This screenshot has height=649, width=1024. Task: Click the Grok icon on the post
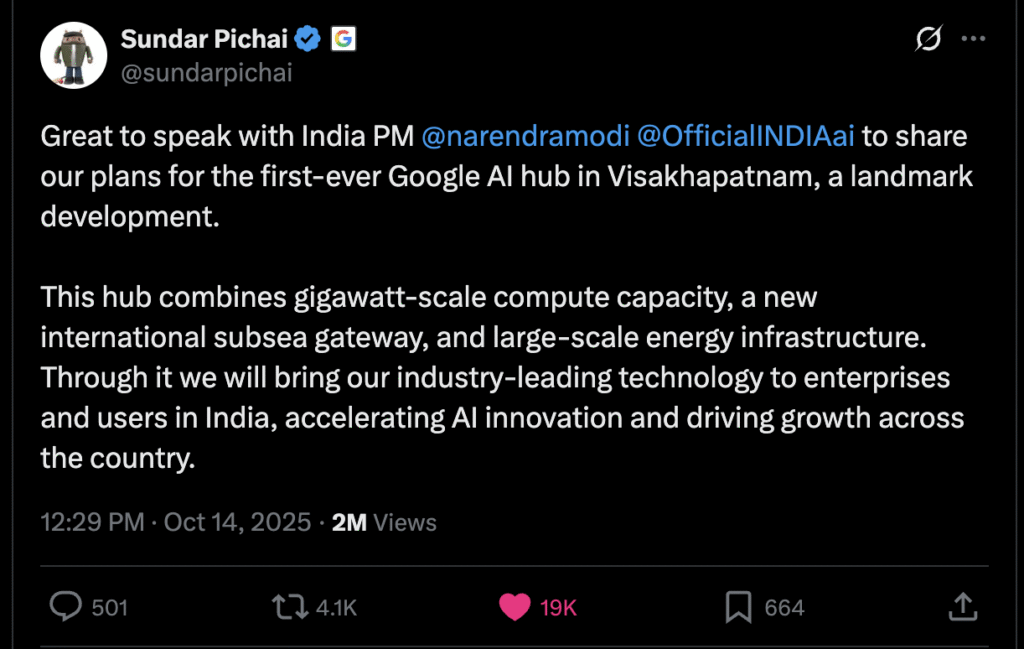[x=928, y=39]
